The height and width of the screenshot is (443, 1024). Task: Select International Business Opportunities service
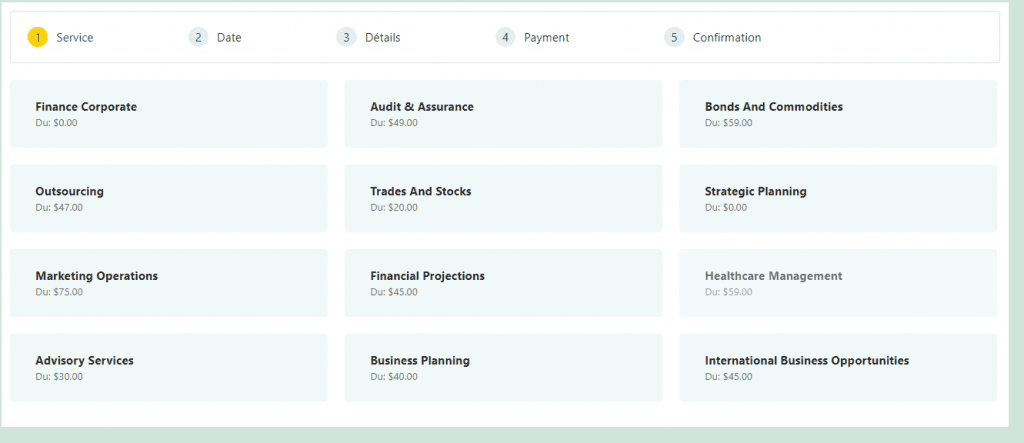(x=837, y=367)
